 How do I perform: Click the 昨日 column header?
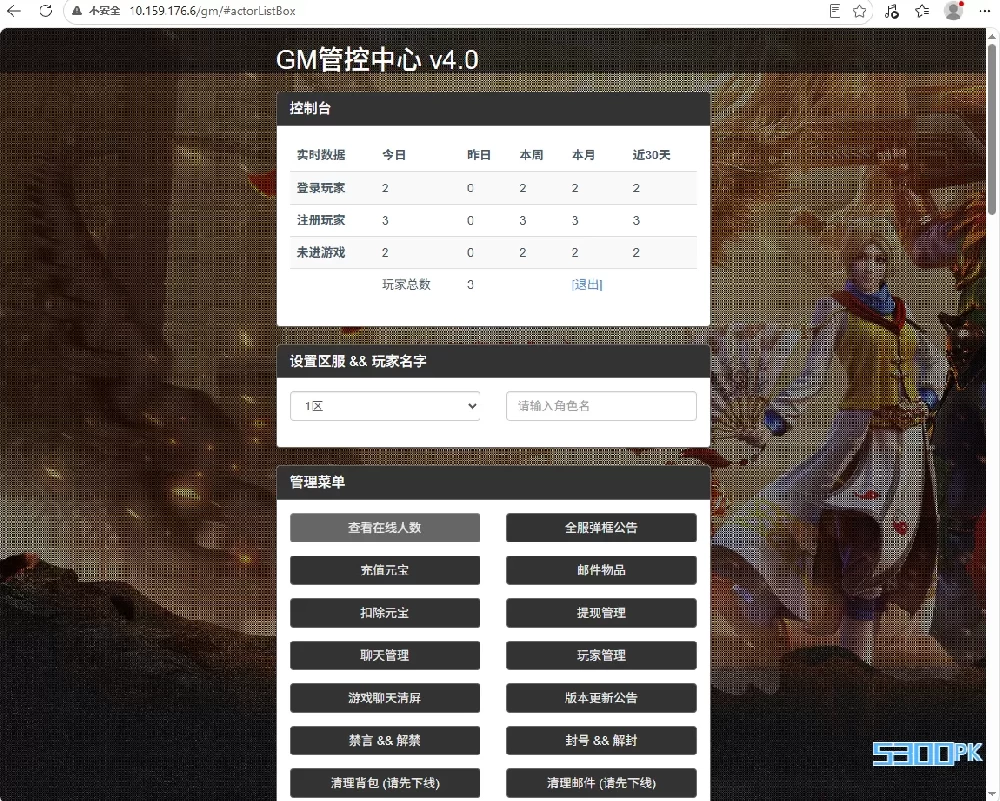[479, 155]
